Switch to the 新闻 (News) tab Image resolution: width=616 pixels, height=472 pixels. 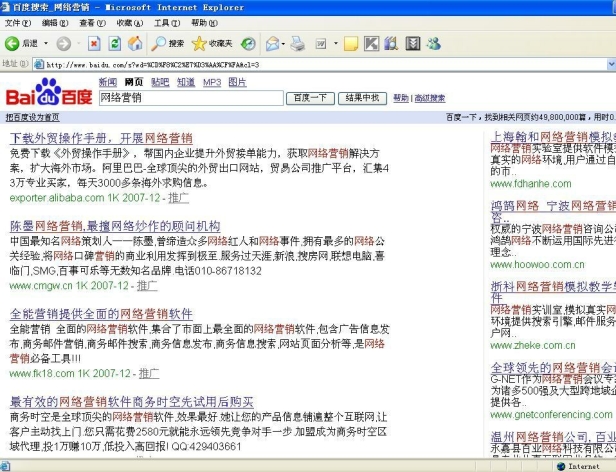(108, 82)
